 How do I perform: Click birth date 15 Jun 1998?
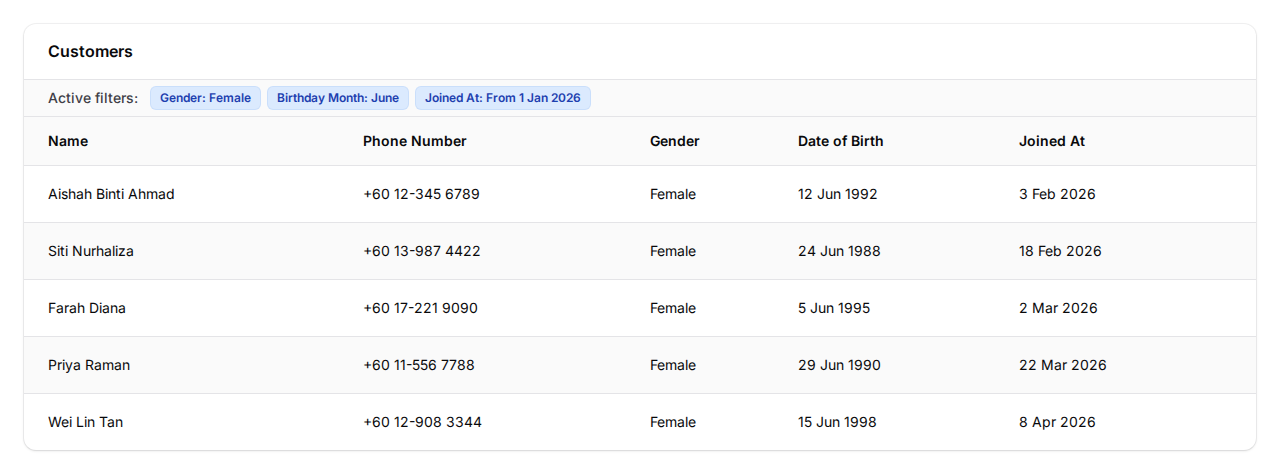click(837, 422)
